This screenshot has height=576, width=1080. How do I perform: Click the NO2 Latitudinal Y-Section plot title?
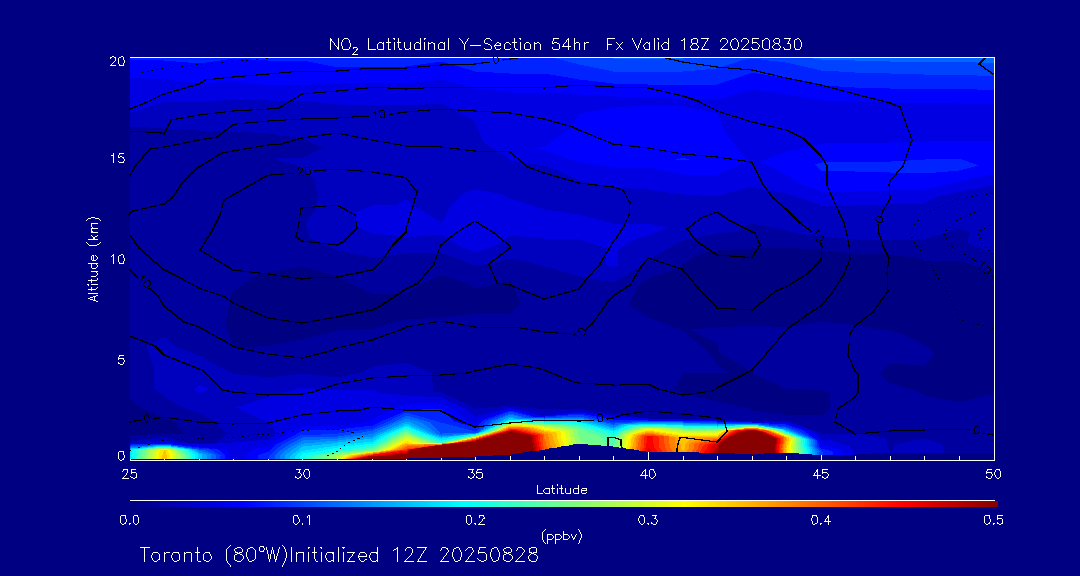(565, 44)
